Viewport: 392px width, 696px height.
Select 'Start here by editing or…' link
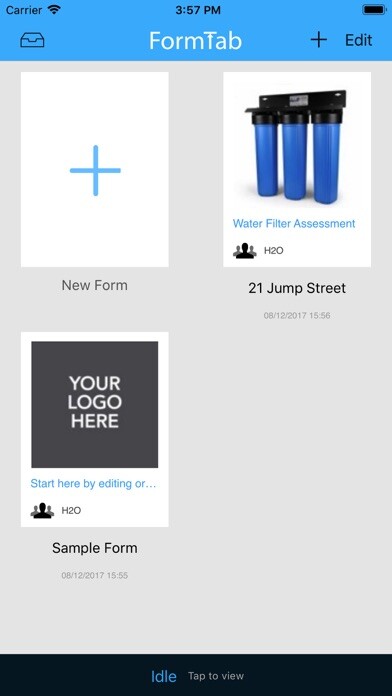pyautogui.click(x=93, y=483)
